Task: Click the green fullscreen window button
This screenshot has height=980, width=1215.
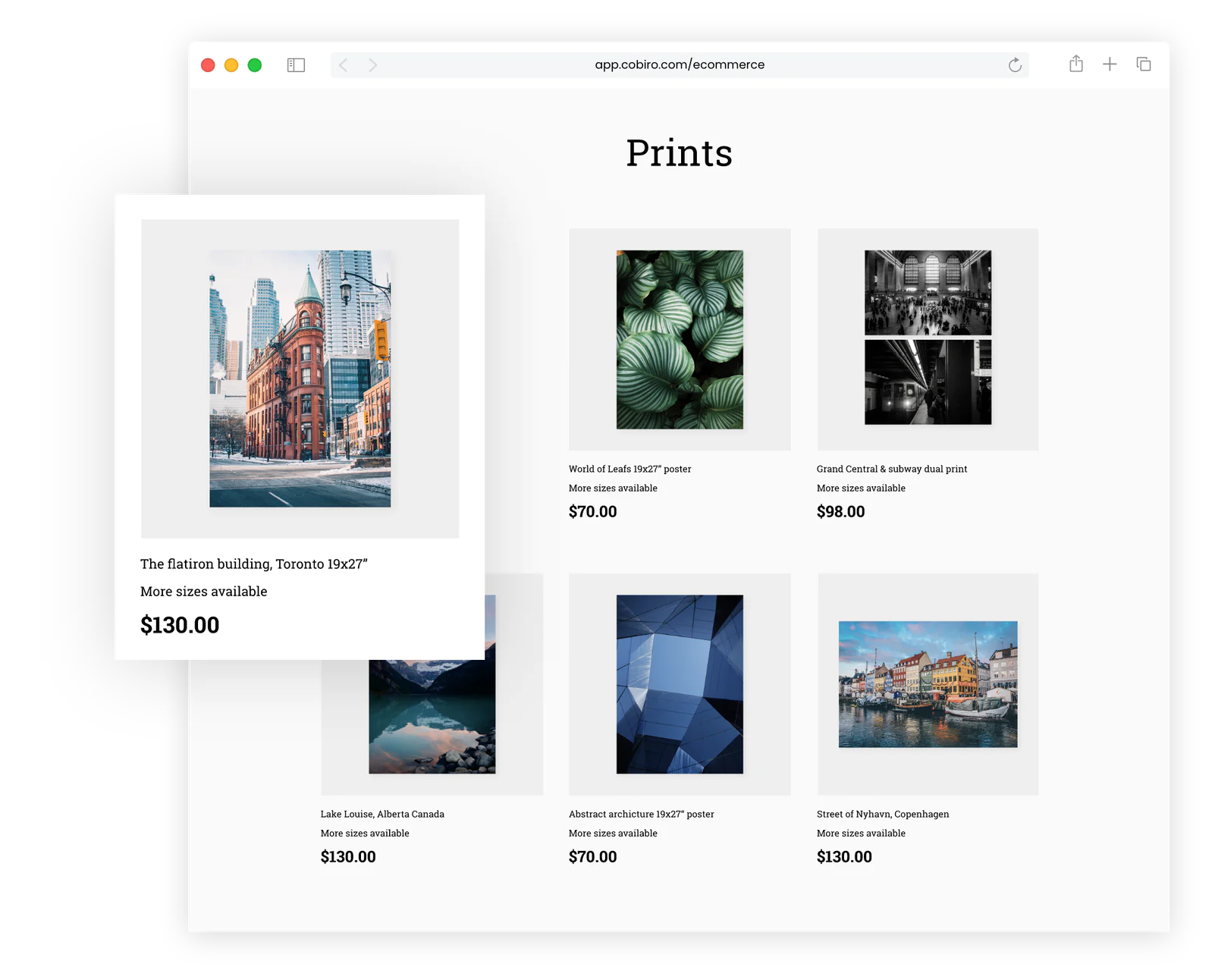Action: click(255, 65)
